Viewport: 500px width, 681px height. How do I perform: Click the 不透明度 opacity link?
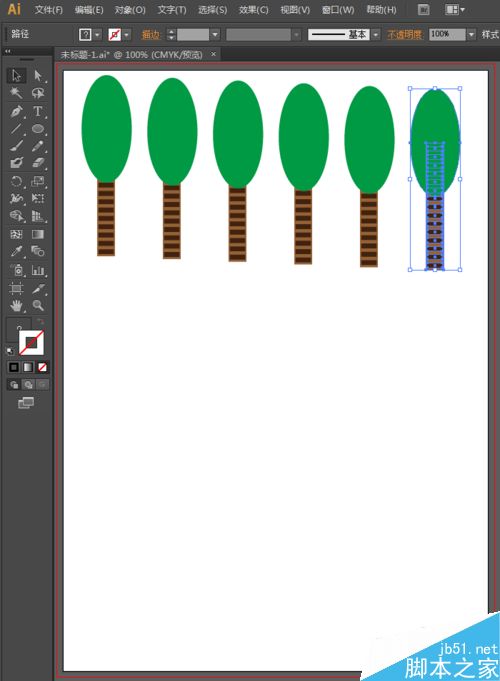tap(405, 35)
